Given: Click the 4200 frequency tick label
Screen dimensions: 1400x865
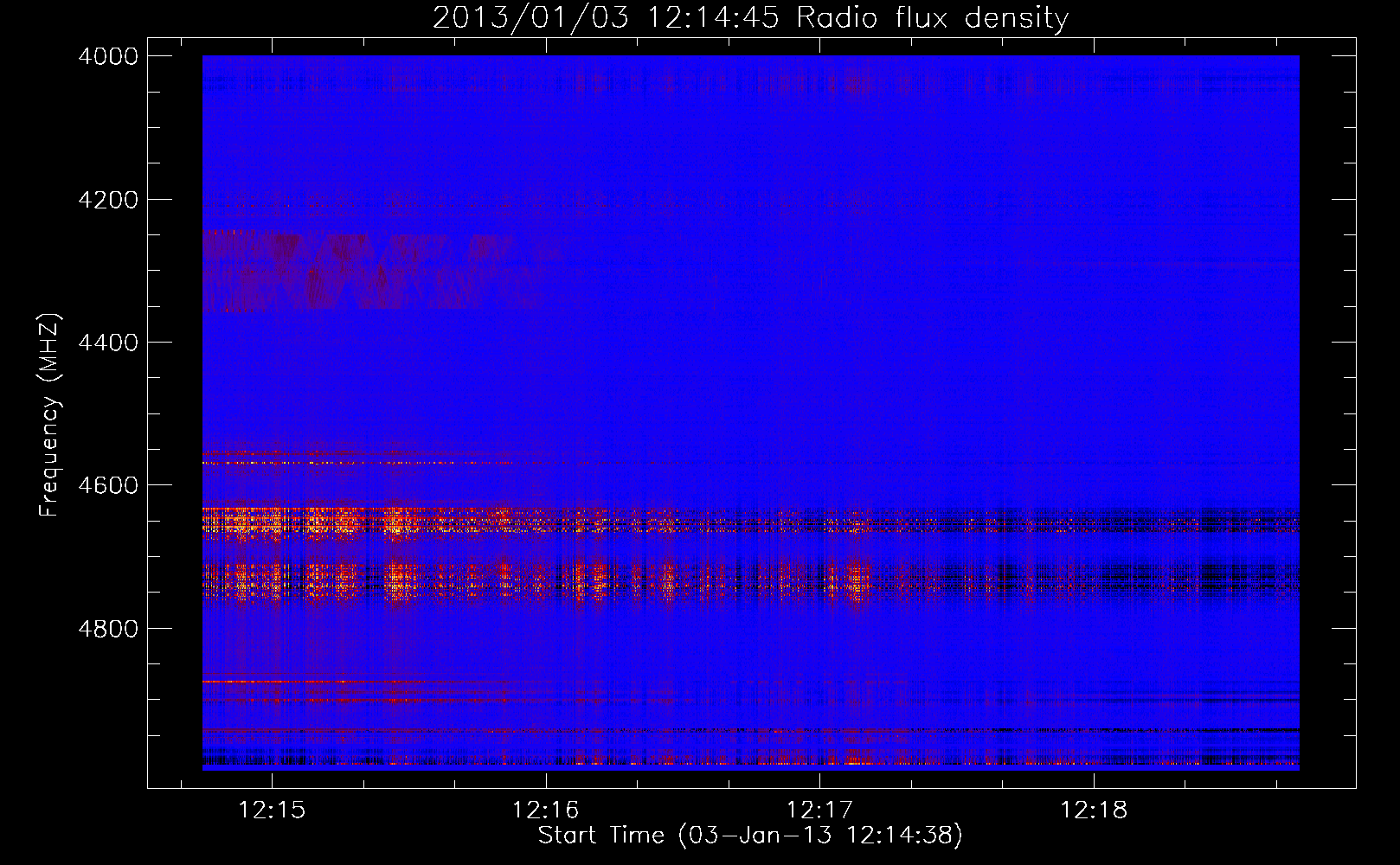Looking at the screenshot, I should click(x=108, y=200).
